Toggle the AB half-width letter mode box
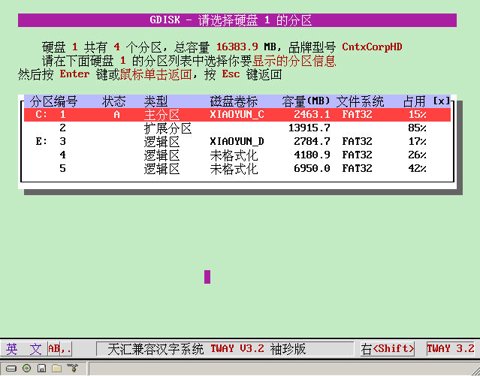This screenshot has height=376, width=480. tap(54, 349)
